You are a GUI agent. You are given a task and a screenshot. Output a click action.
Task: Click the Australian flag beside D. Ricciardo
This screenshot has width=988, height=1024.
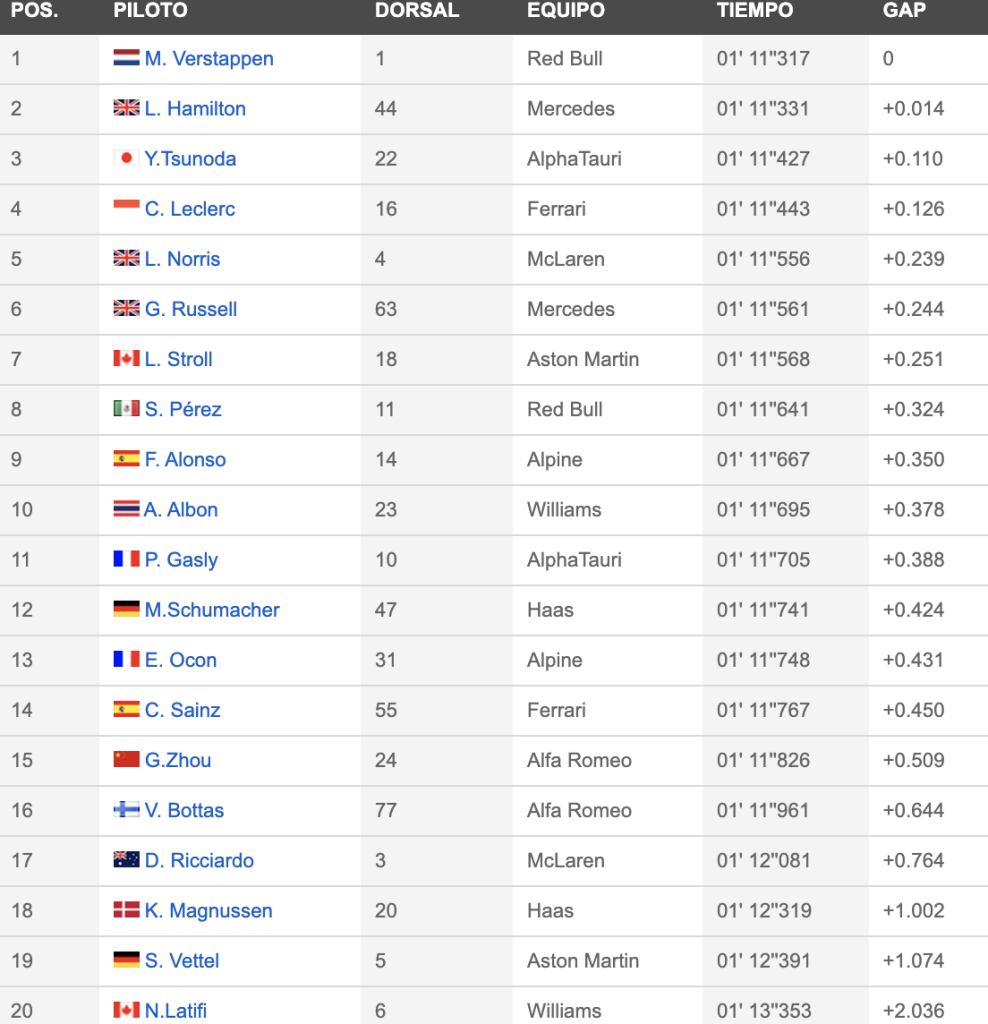[126, 859]
